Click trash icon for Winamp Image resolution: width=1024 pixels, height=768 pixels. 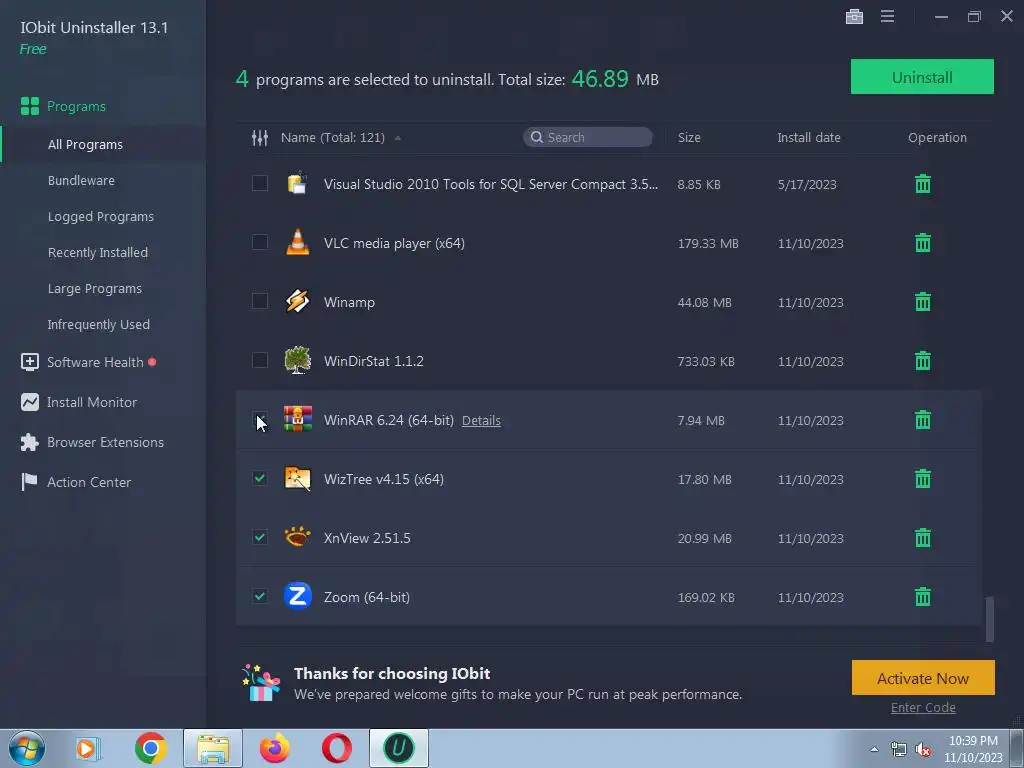pyautogui.click(x=923, y=302)
